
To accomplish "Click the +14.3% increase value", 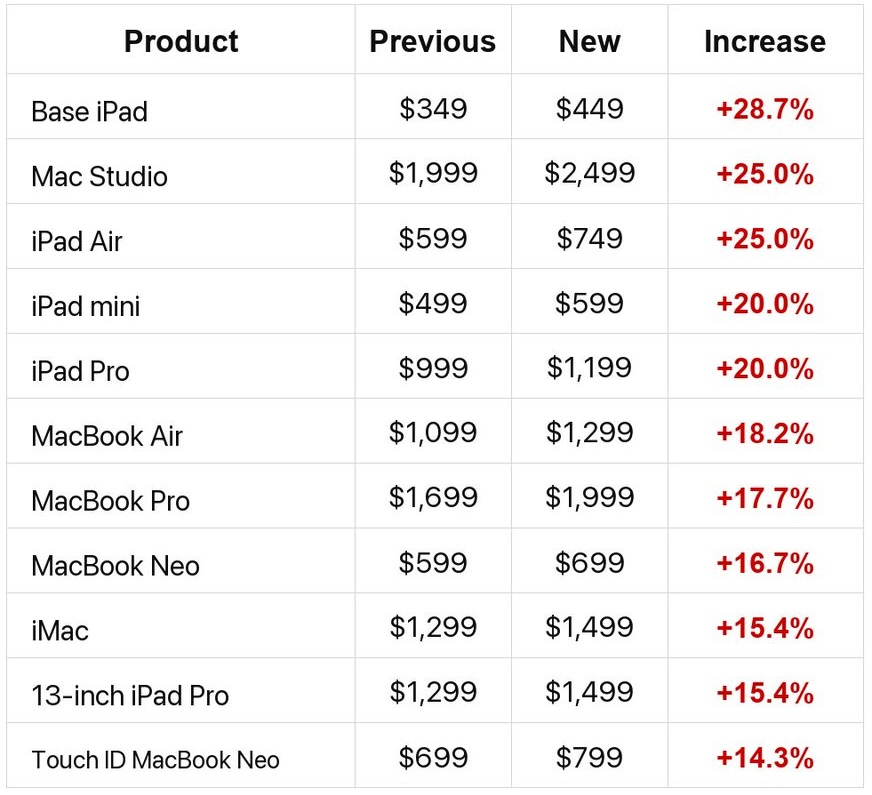I will 765,758.
